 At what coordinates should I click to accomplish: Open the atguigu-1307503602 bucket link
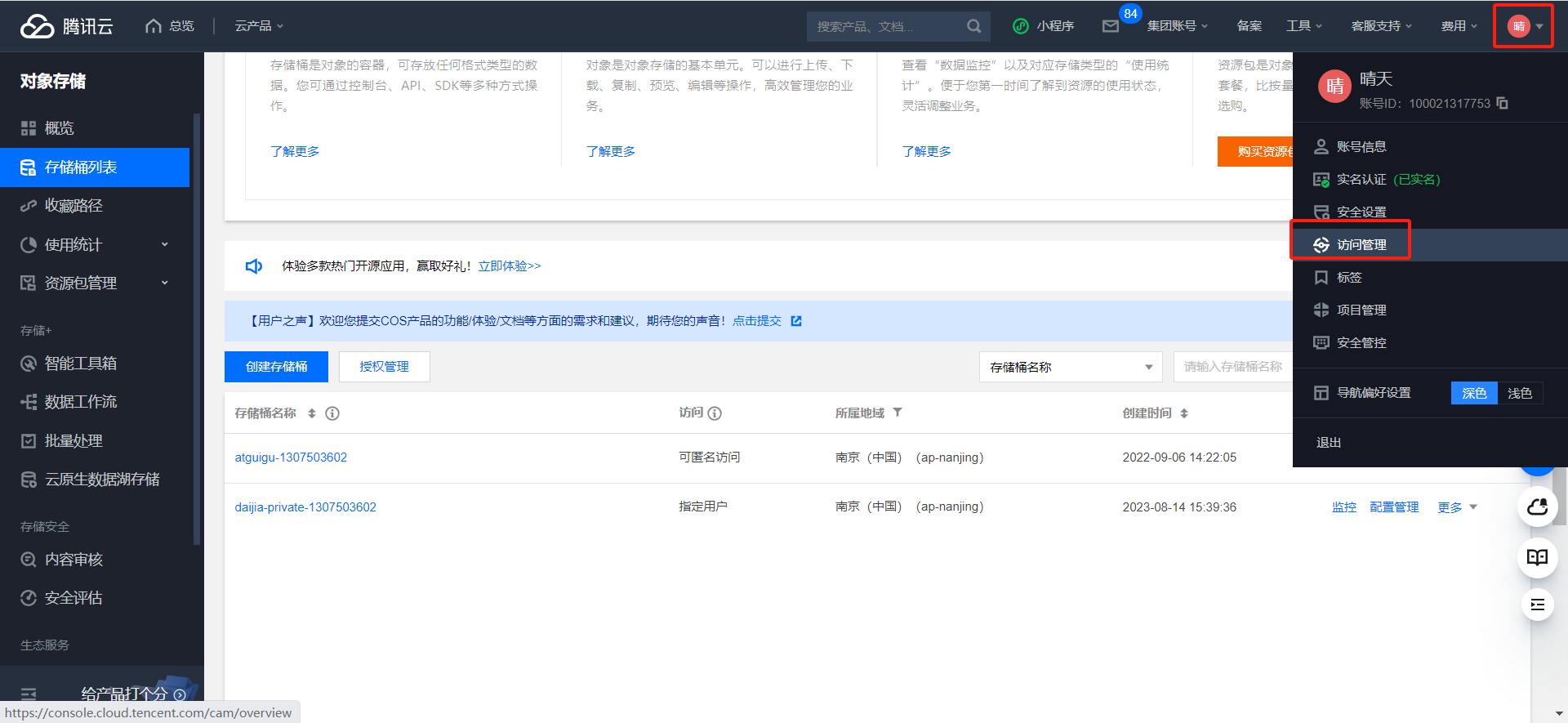[x=291, y=457]
